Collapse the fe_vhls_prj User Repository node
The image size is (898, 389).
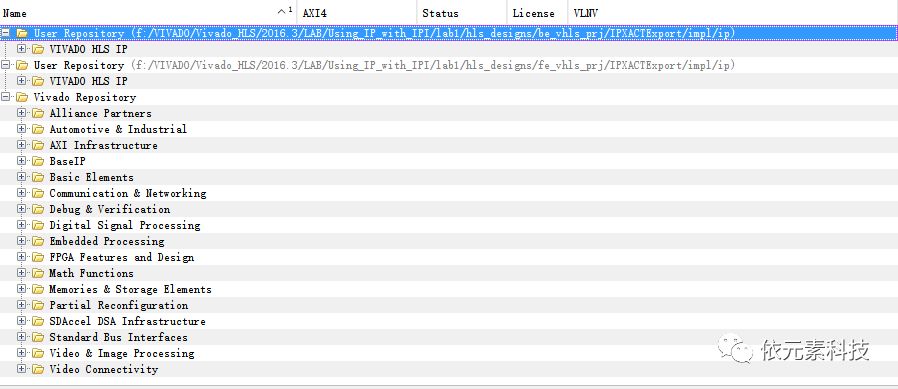click(6, 65)
